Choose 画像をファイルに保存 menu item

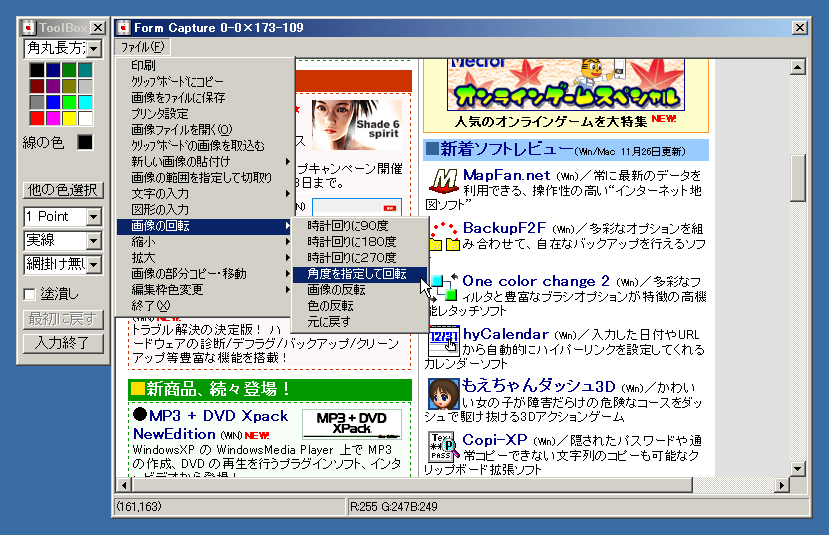coord(205,97)
